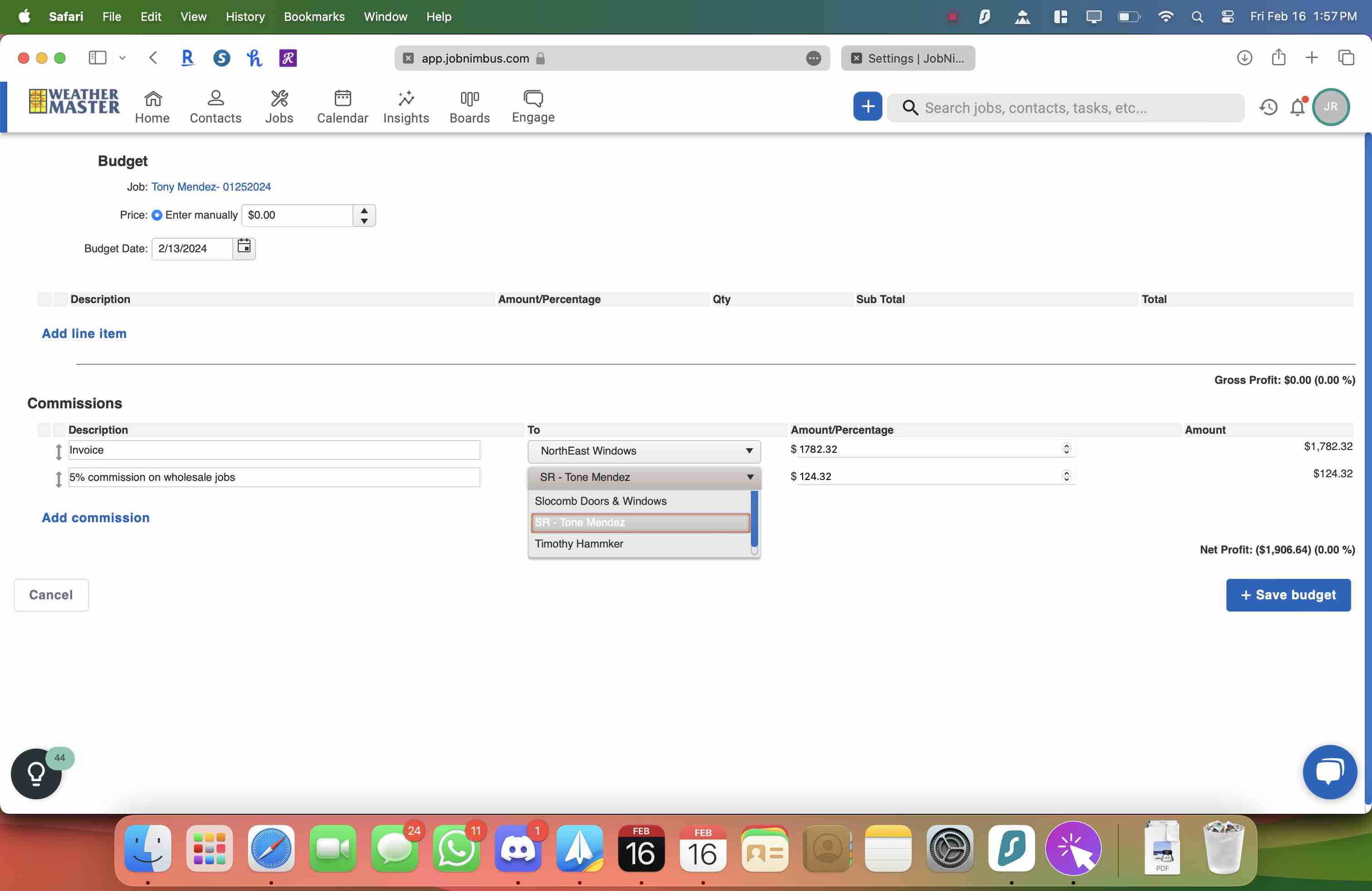Open the Calendar view
The height and width of the screenshot is (891, 1372).
pyautogui.click(x=343, y=106)
